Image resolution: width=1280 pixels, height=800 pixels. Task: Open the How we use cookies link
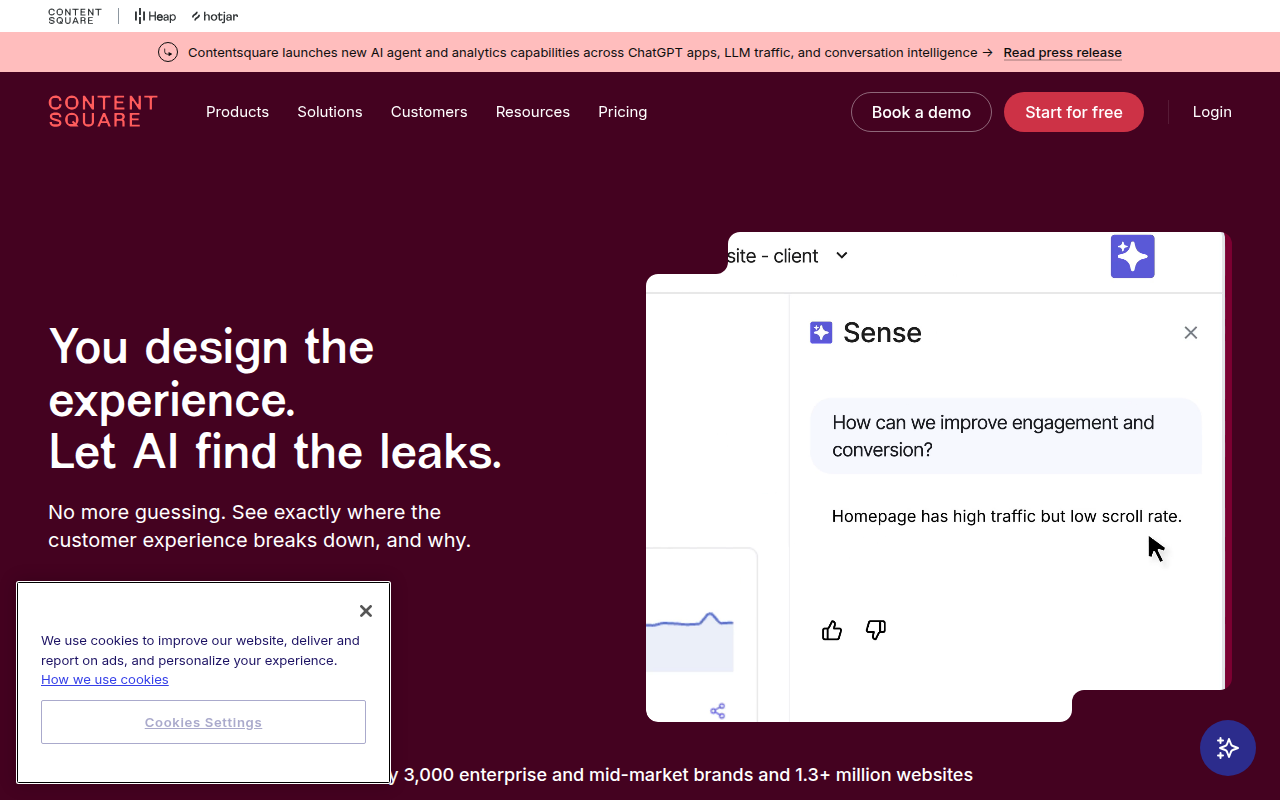click(105, 680)
